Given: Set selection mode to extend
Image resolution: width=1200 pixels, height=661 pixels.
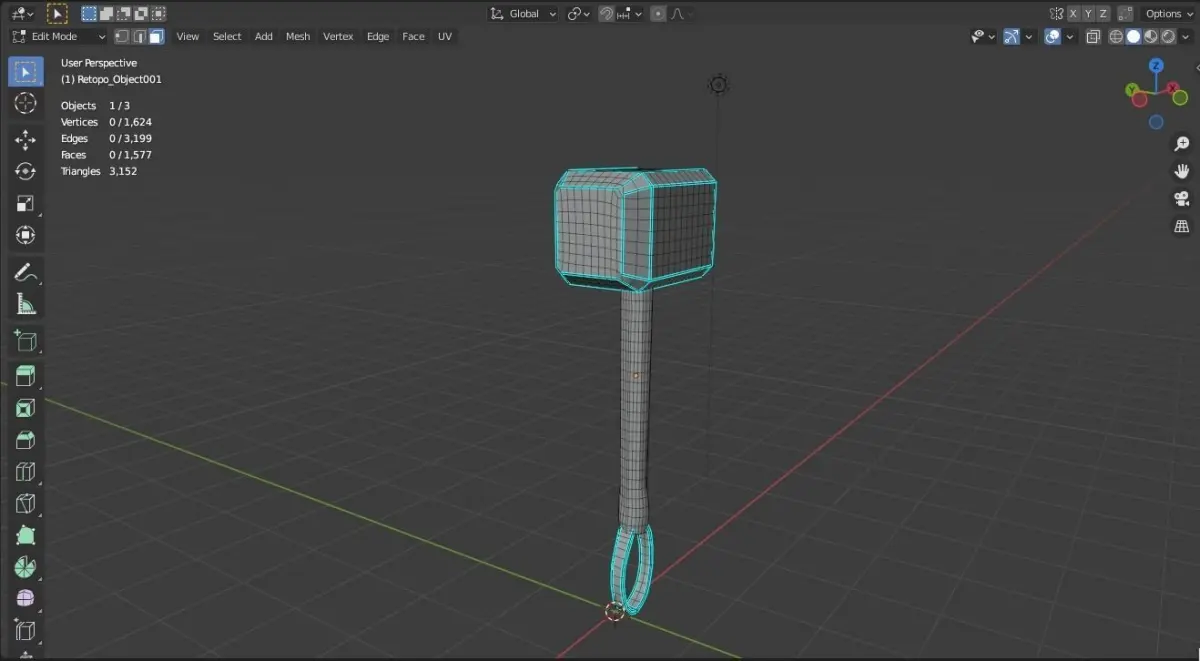Looking at the screenshot, I should point(107,14).
